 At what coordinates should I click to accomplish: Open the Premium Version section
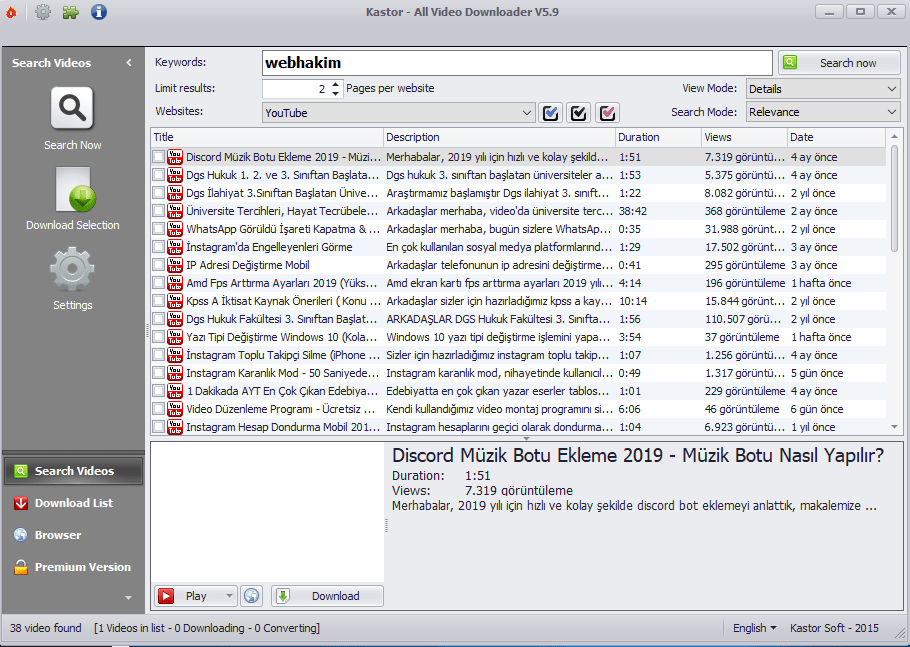[73, 567]
